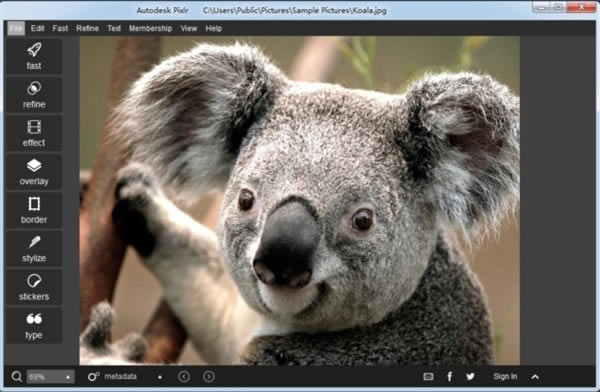600x392 pixels.
Task: Open the Membership menu
Action: point(150,28)
